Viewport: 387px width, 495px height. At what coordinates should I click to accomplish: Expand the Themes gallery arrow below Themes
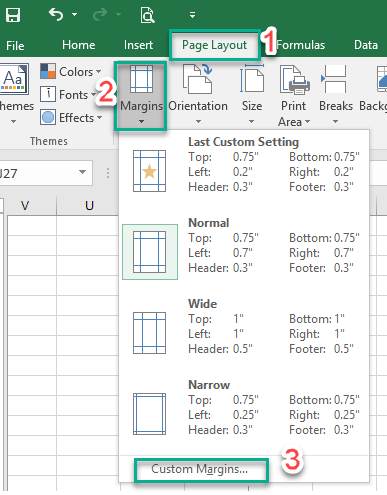13,122
